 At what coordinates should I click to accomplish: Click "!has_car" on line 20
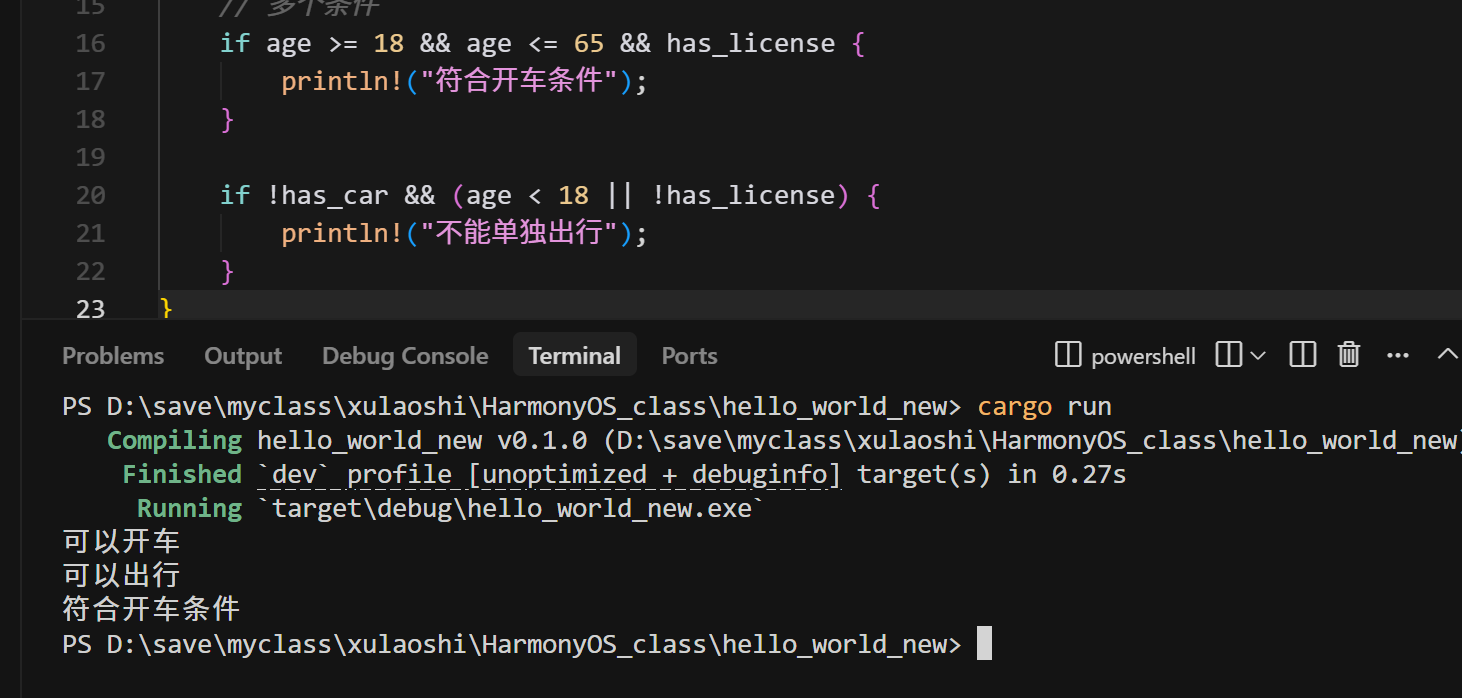pos(327,195)
